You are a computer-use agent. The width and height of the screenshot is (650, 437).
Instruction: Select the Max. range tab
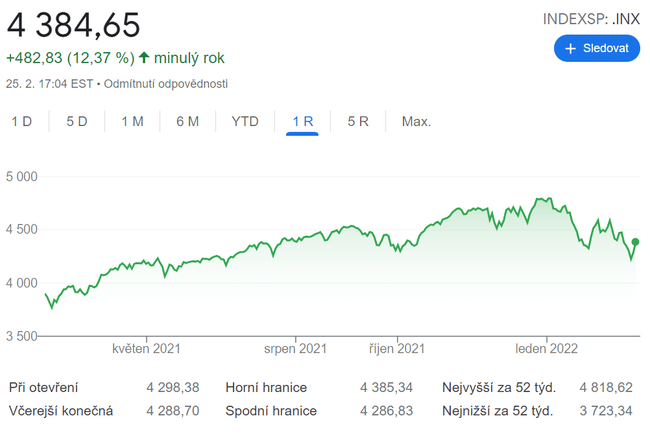(416, 122)
